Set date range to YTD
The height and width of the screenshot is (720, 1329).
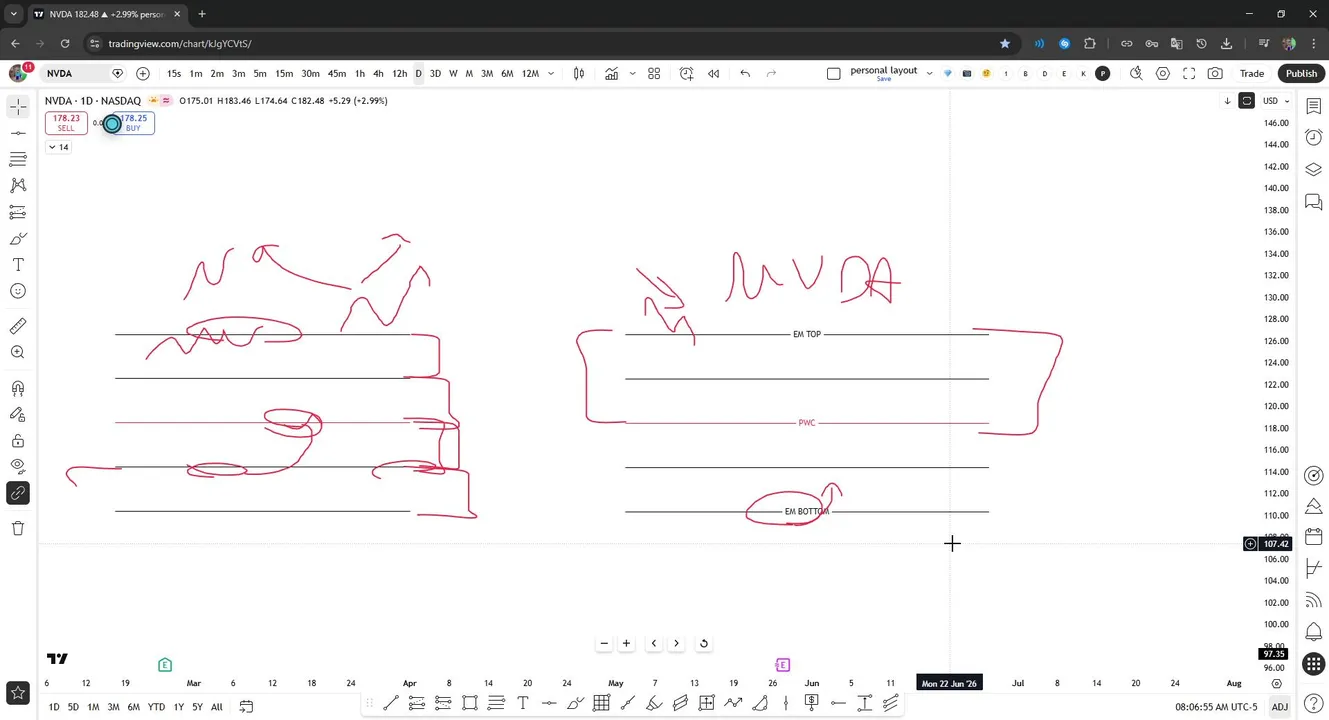pos(156,707)
